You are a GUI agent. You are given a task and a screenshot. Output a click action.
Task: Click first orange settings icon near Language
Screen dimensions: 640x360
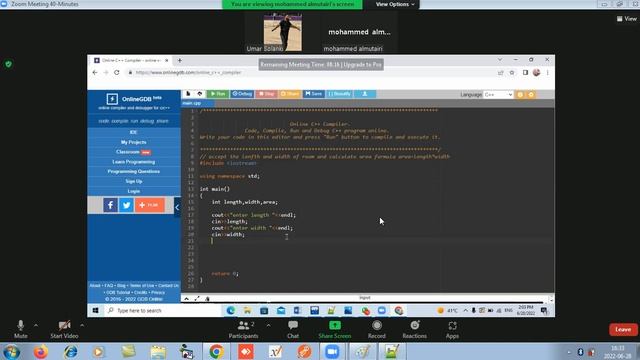pyautogui.click(x=520, y=95)
